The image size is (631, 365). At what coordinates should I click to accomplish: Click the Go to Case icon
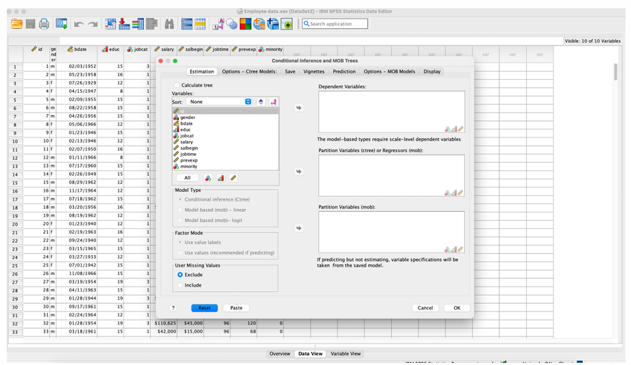pyautogui.click(x=110, y=24)
